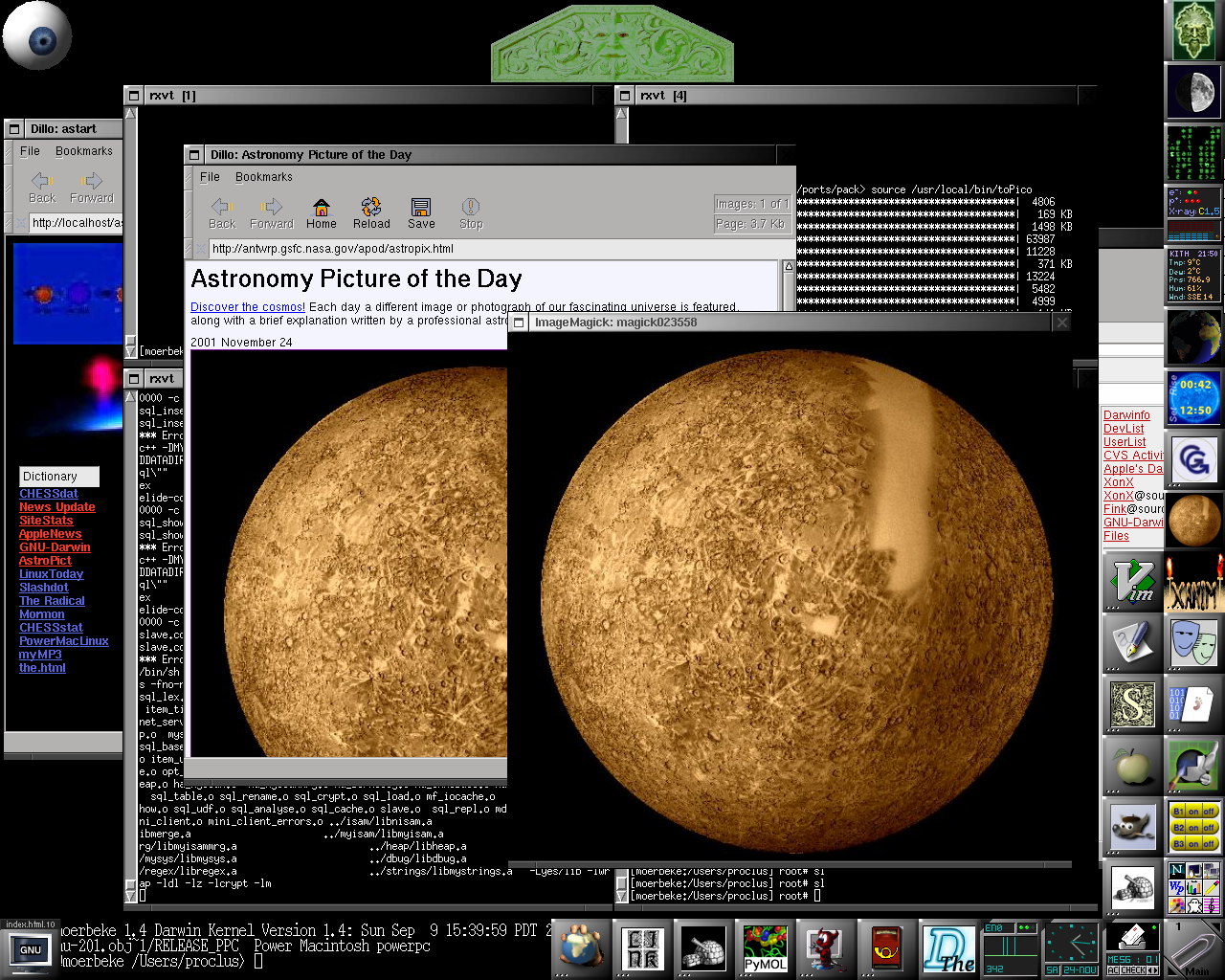This screenshot has height=980, width=1225.
Task: Launch XAnim from the dock
Action: pyautogui.click(x=1193, y=581)
